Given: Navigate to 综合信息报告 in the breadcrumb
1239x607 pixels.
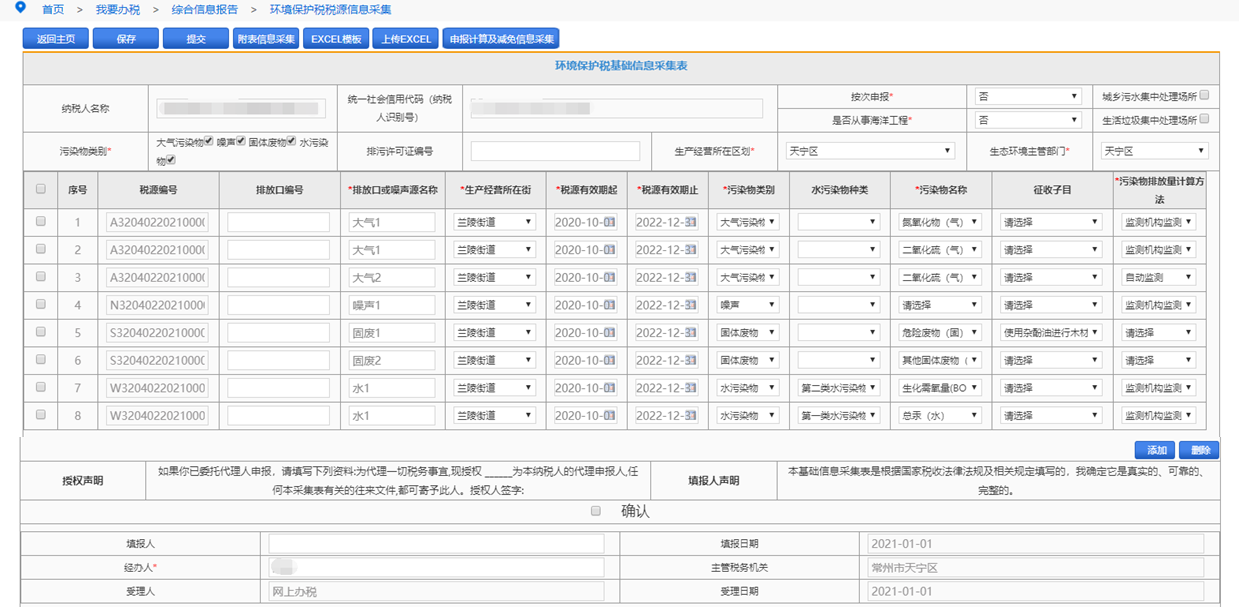Looking at the screenshot, I should [204, 9].
